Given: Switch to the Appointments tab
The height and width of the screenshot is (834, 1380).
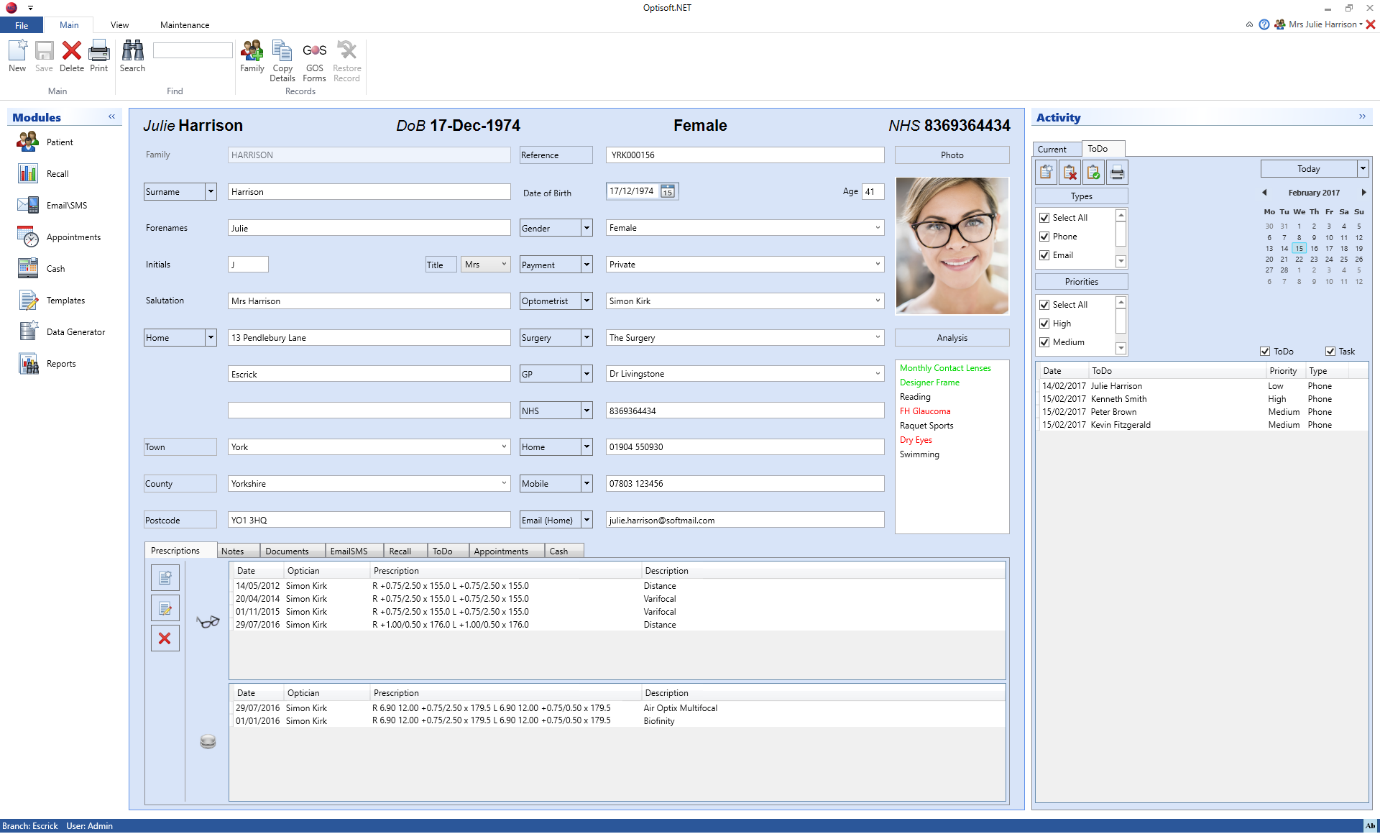Looking at the screenshot, I should coord(501,551).
